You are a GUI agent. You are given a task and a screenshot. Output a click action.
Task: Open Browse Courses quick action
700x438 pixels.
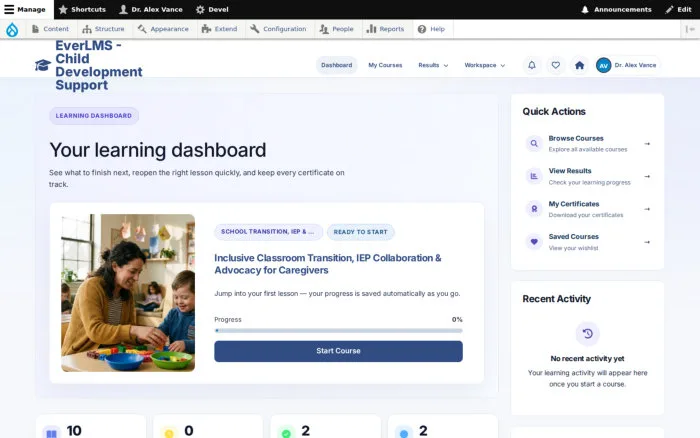coord(588,144)
